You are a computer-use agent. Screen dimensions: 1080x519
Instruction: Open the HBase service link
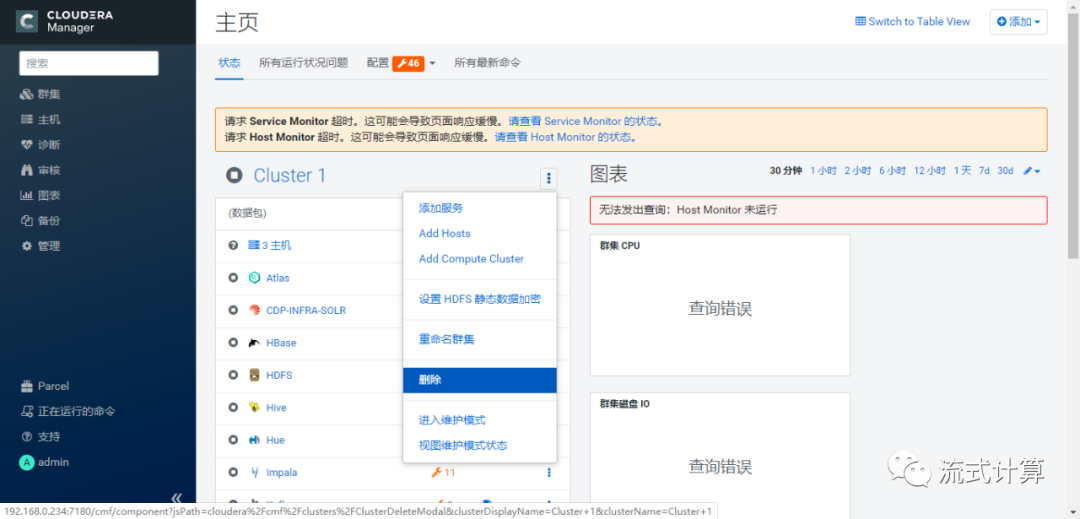(x=281, y=343)
